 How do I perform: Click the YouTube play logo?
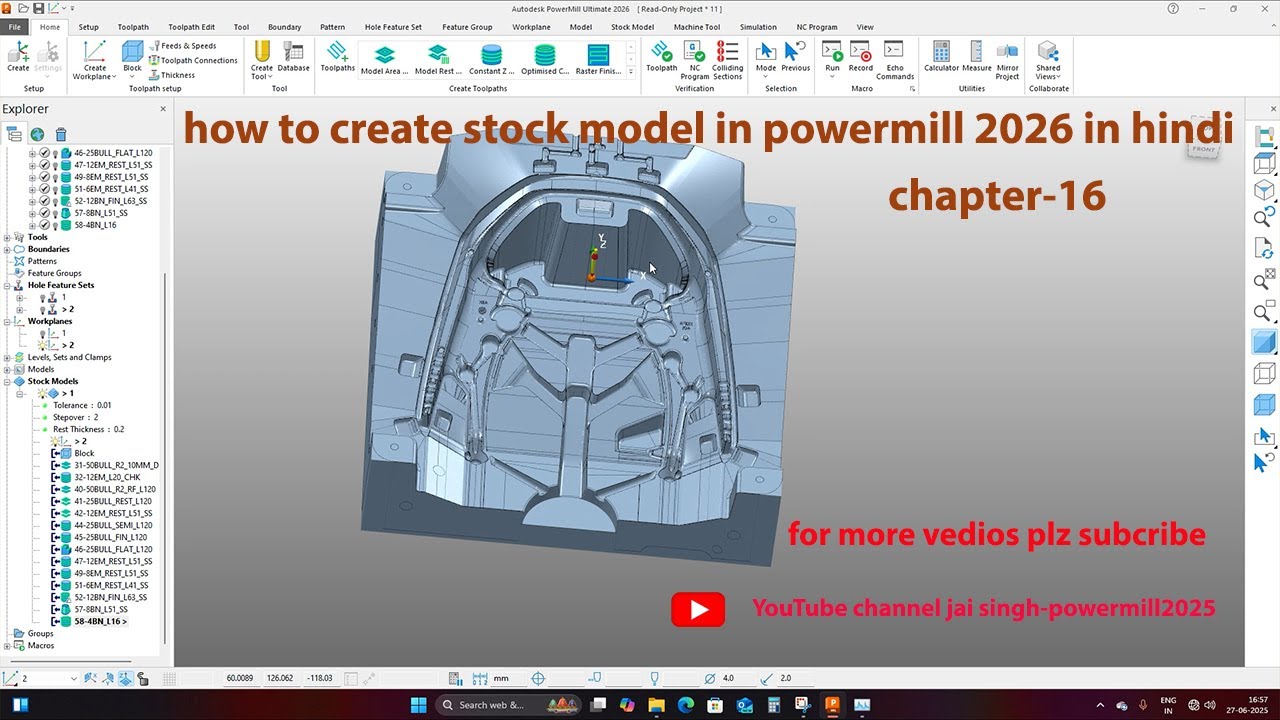coord(698,609)
